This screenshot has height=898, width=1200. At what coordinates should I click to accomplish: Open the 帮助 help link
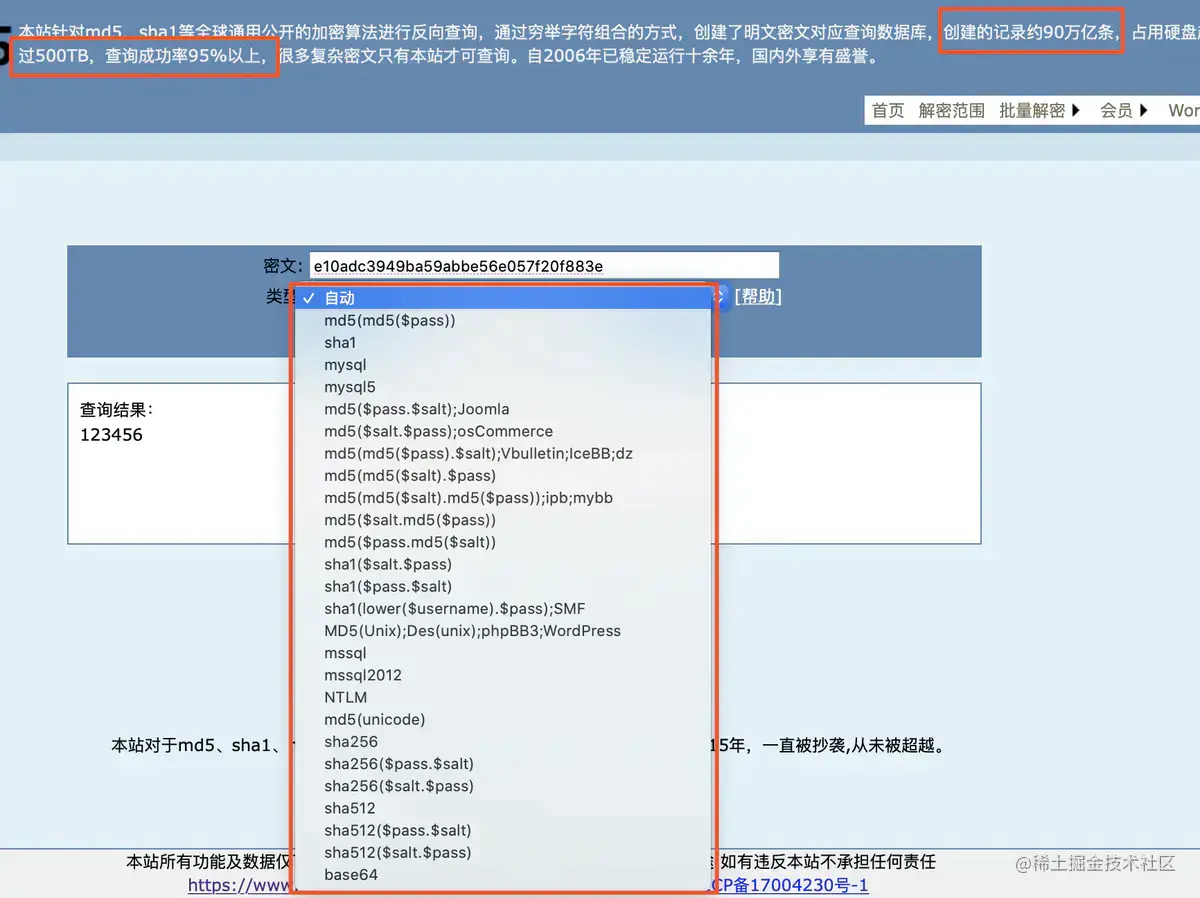(758, 297)
